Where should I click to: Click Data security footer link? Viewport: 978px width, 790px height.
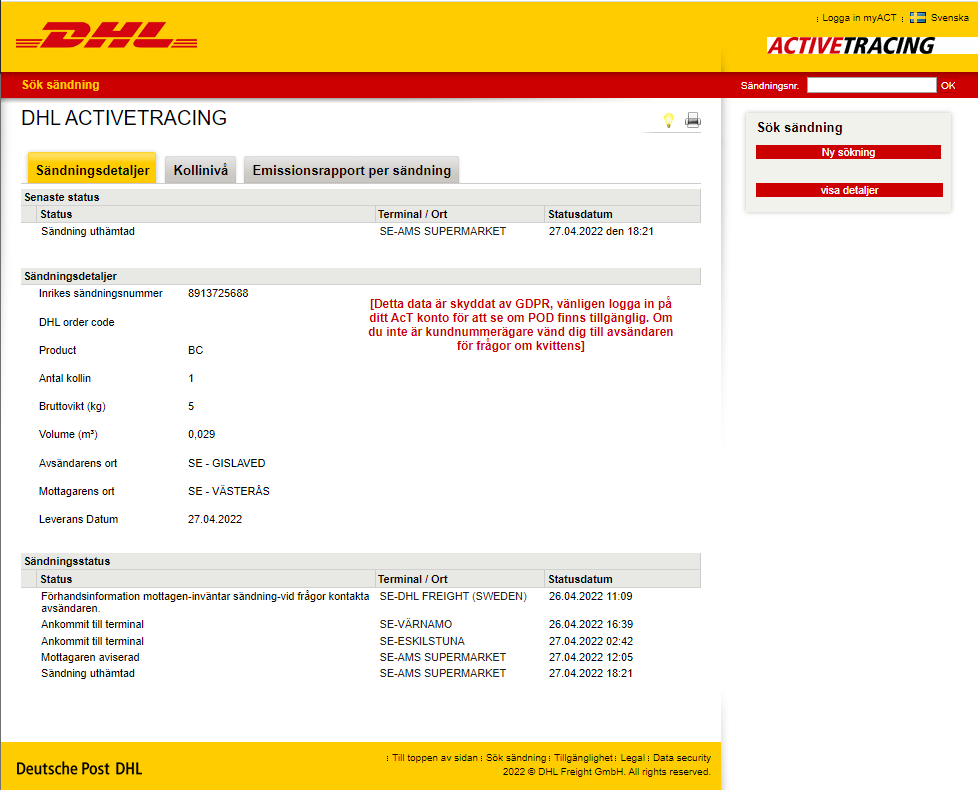(682, 758)
